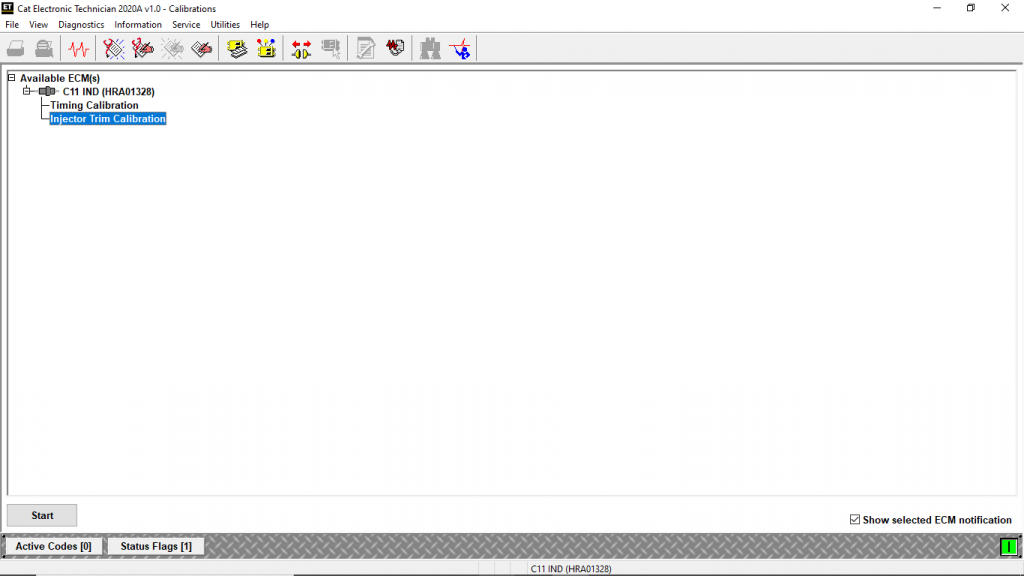Click the Active Codes [0] button
Screen dimensions: 1024x576
(x=53, y=546)
